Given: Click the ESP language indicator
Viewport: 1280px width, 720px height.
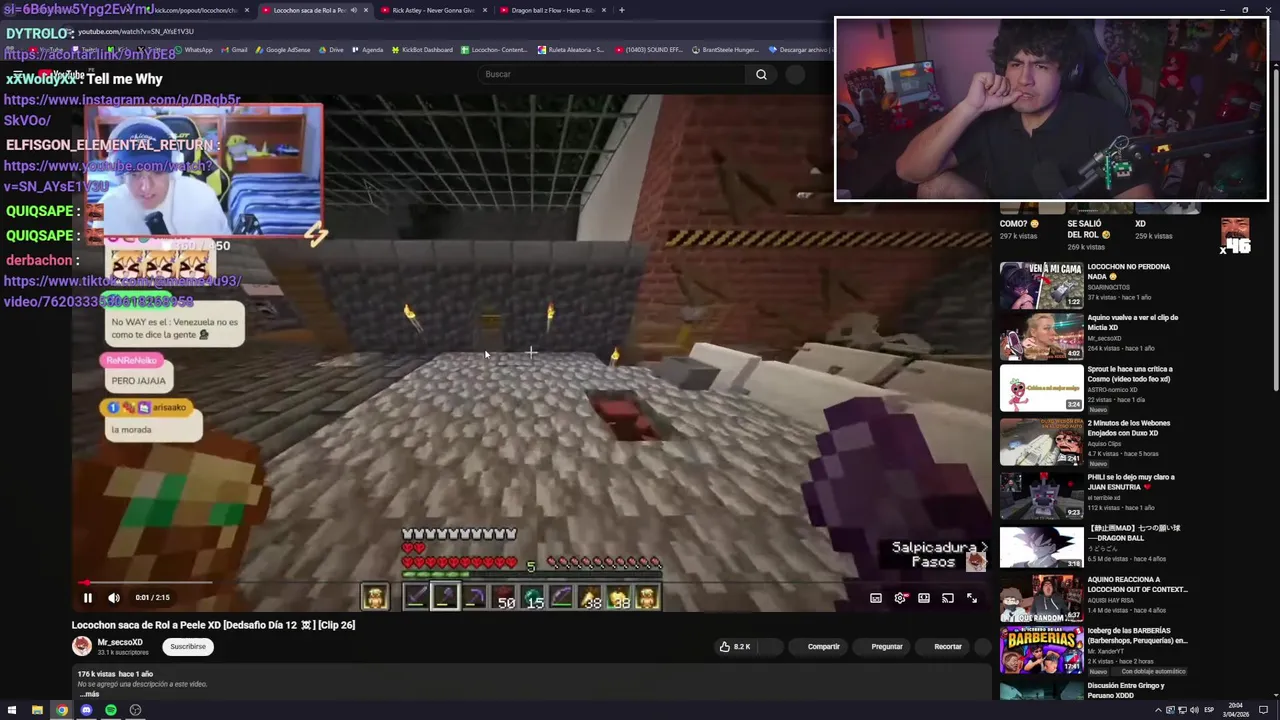Looking at the screenshot, I should click(1208, 711).
